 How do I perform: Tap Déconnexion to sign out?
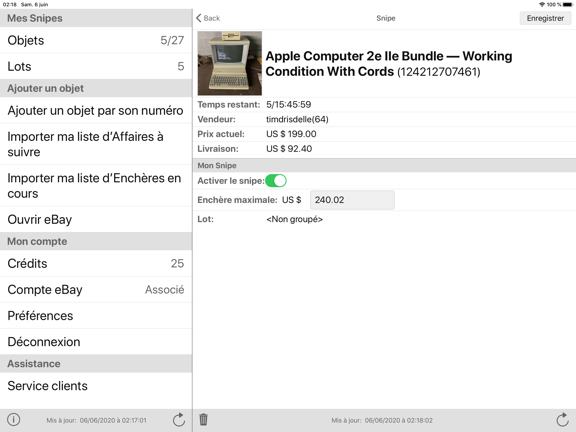96,342
